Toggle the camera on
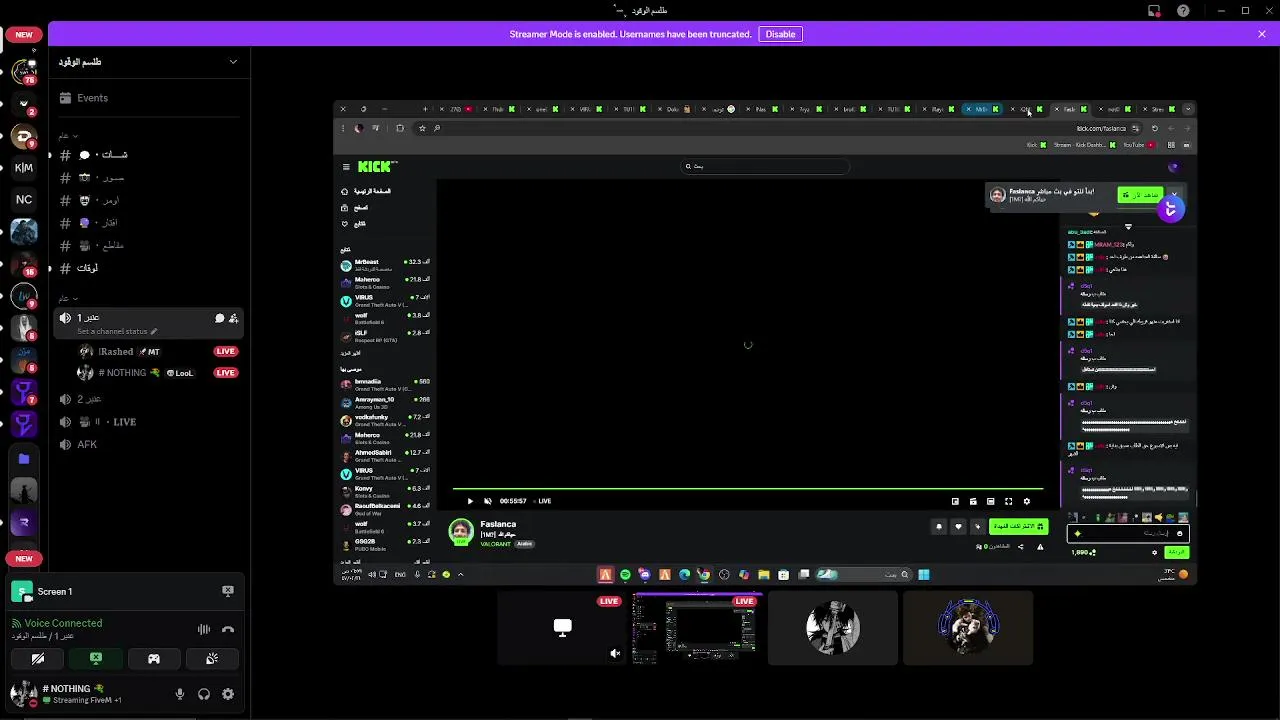Image resolution: width=1280 pixels, height=720 pixels. [x=38, y=659]
